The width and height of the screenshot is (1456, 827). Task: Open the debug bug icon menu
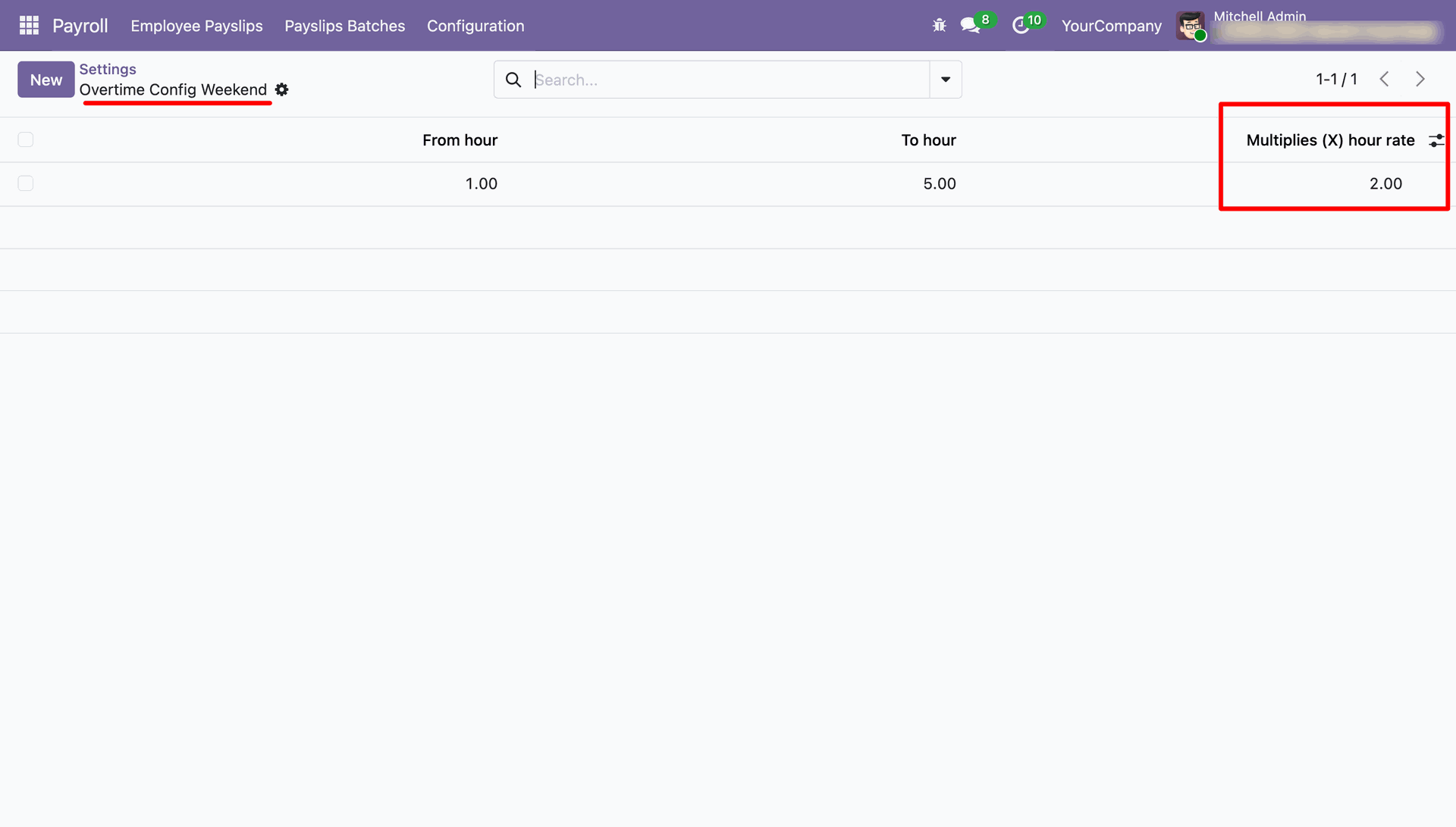click(939, 26)
